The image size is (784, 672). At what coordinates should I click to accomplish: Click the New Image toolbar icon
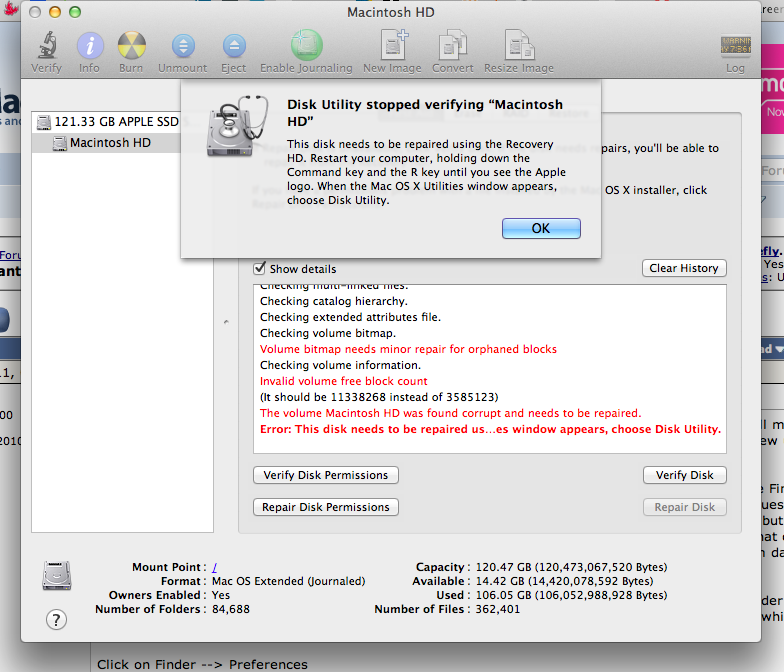[394, 45]
